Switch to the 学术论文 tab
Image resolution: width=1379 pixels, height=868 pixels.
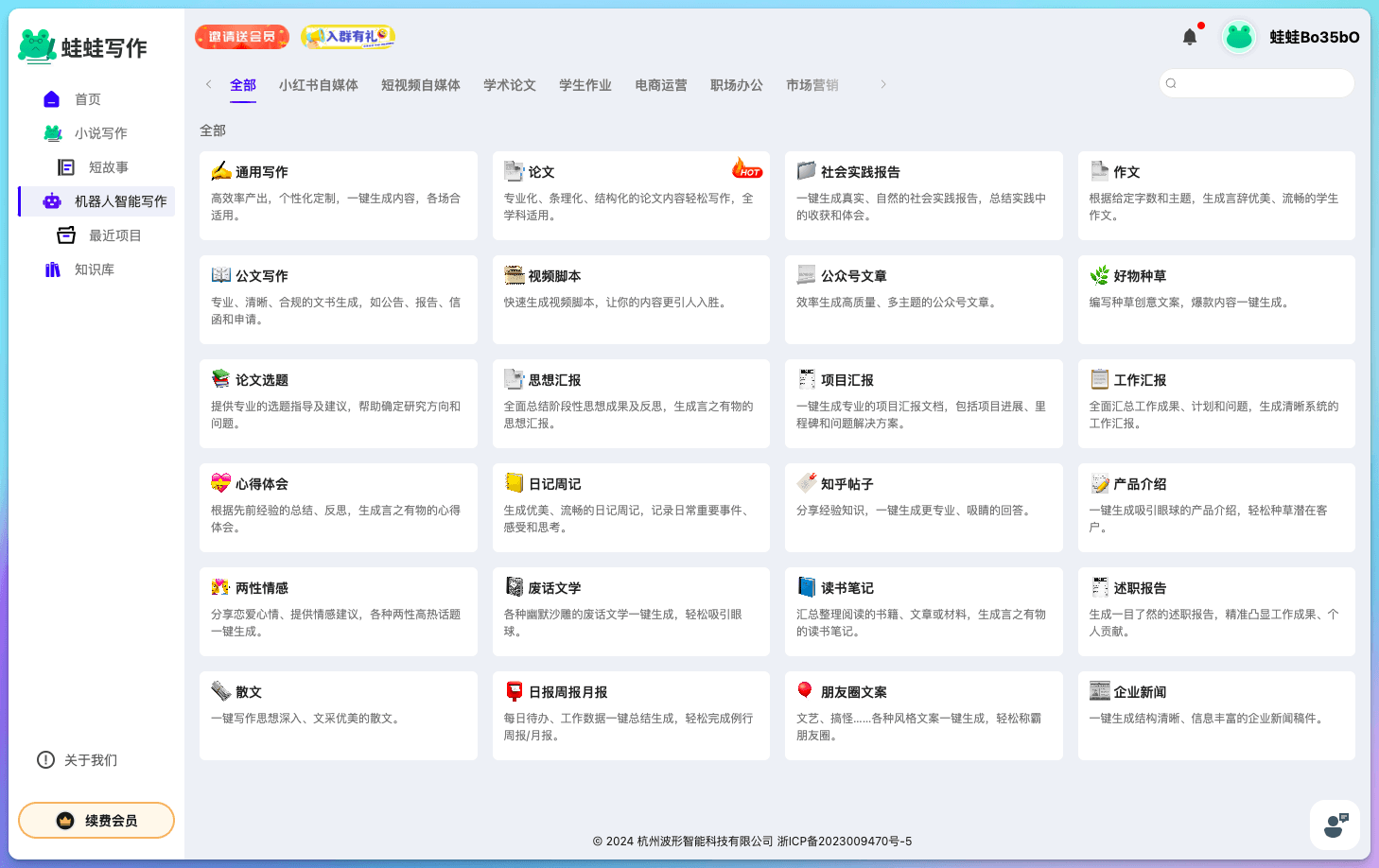pos(510,85)
